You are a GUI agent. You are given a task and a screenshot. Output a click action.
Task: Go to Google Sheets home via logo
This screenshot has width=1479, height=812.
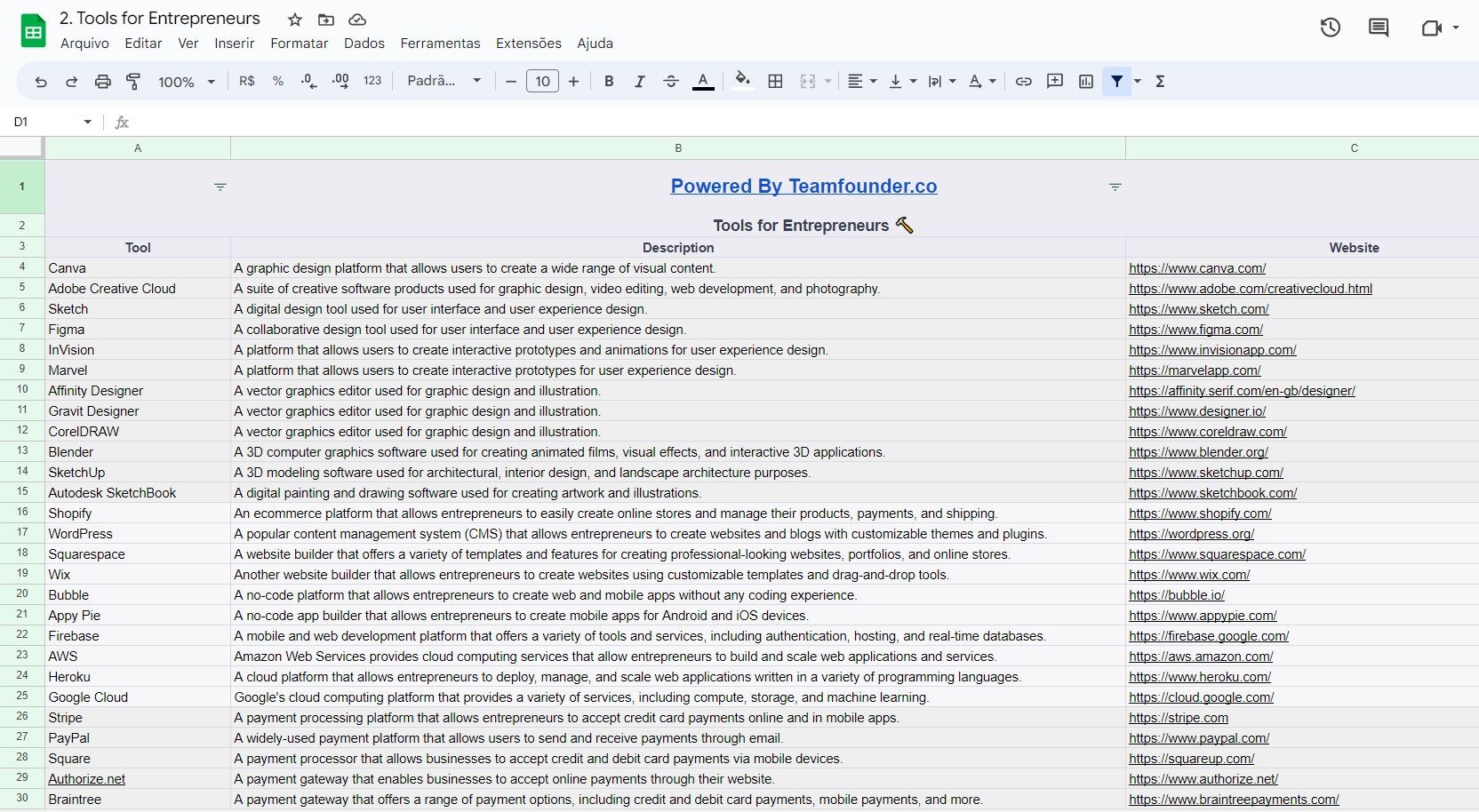(x=33, y=31)
